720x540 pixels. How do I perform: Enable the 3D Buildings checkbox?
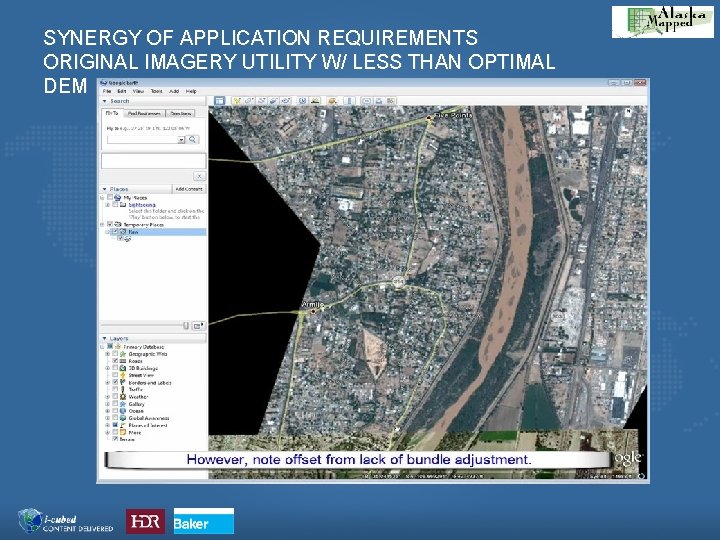click(x=115, y=368)
